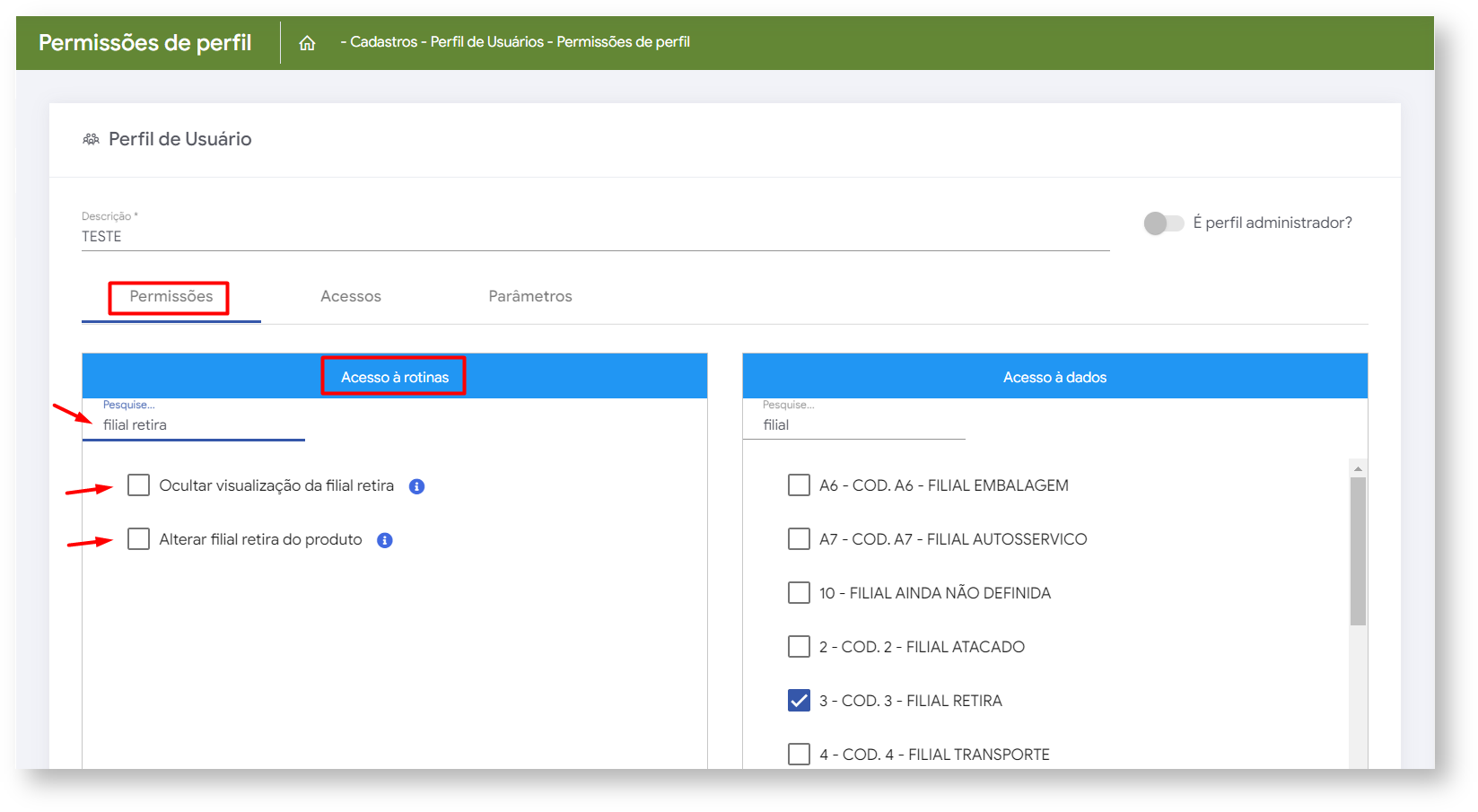Viewport: 1478px width, 812px height.
Task: Check 4 - COD. 4 - FILIAL TRANSPORTE
Action: coord(799,754)
